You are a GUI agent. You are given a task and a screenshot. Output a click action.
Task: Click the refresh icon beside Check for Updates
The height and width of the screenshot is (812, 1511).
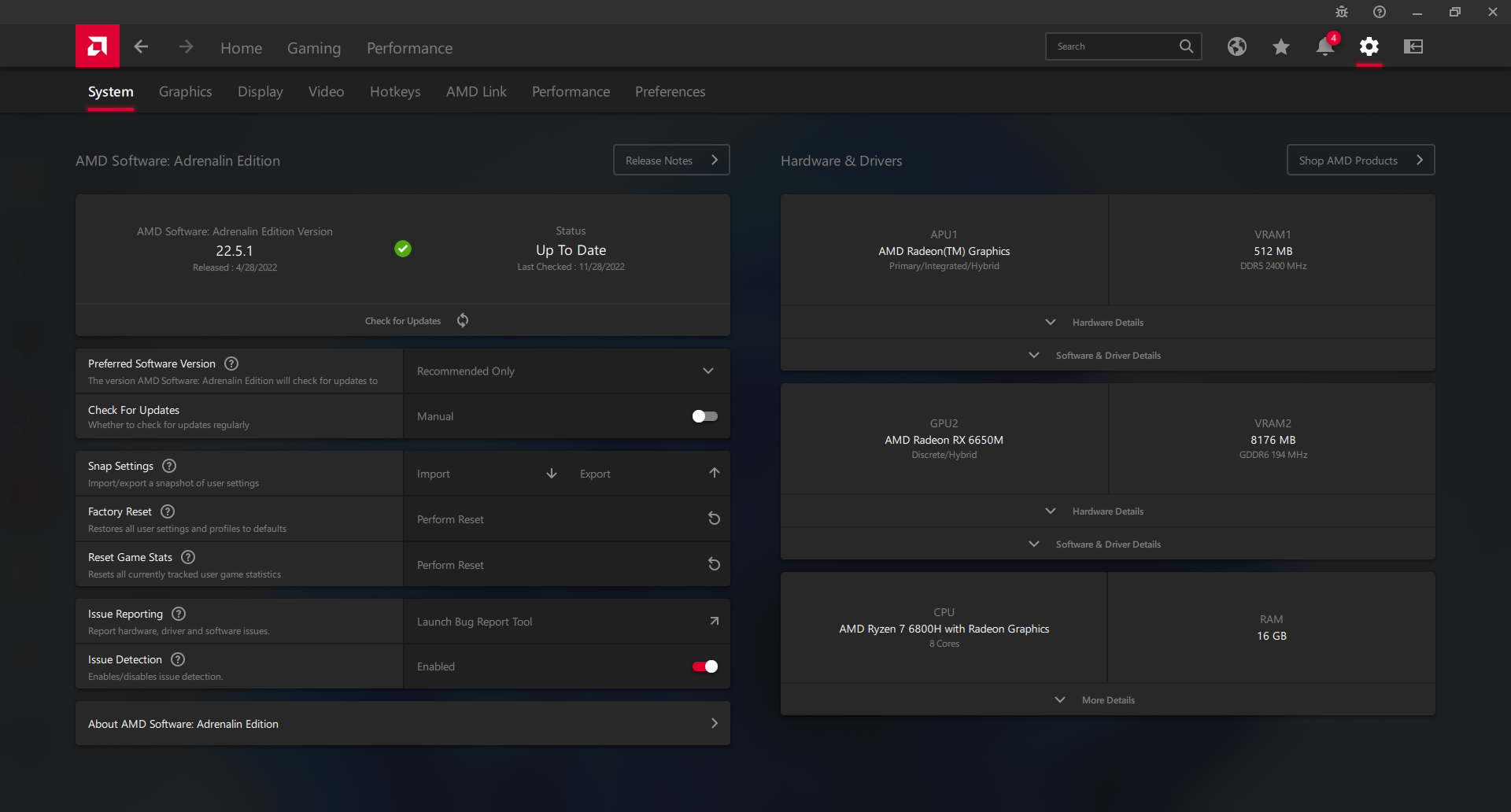point(463,320)
